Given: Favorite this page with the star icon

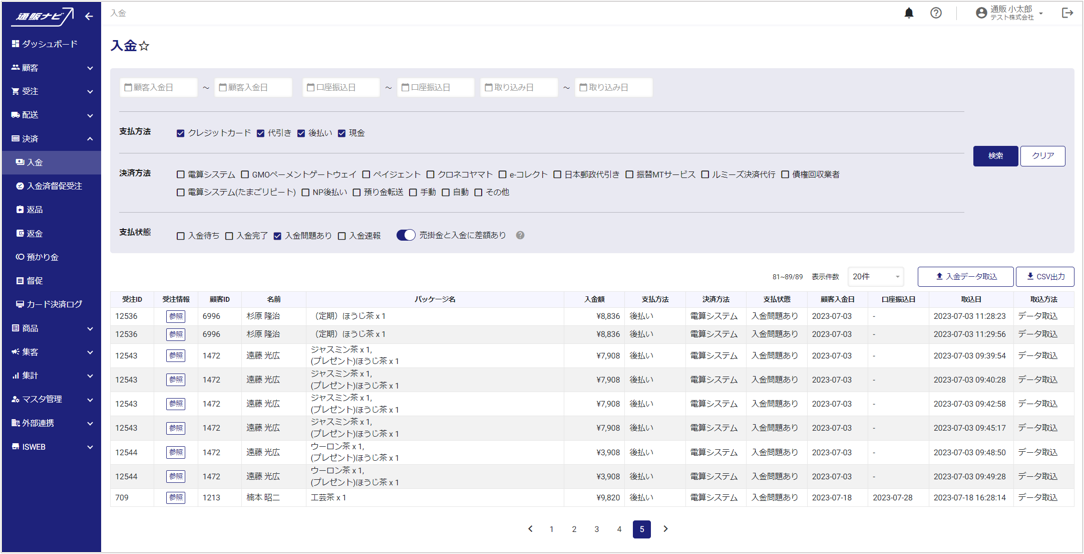Looking at the screenshot, I should tap(144, 46).
